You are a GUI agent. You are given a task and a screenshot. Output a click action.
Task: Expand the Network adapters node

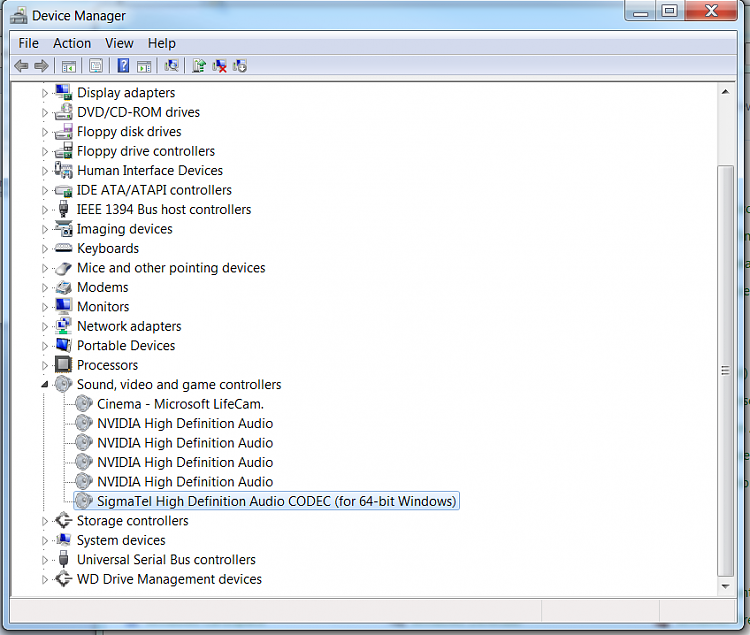pyautogui.click(x=44, y=327)
